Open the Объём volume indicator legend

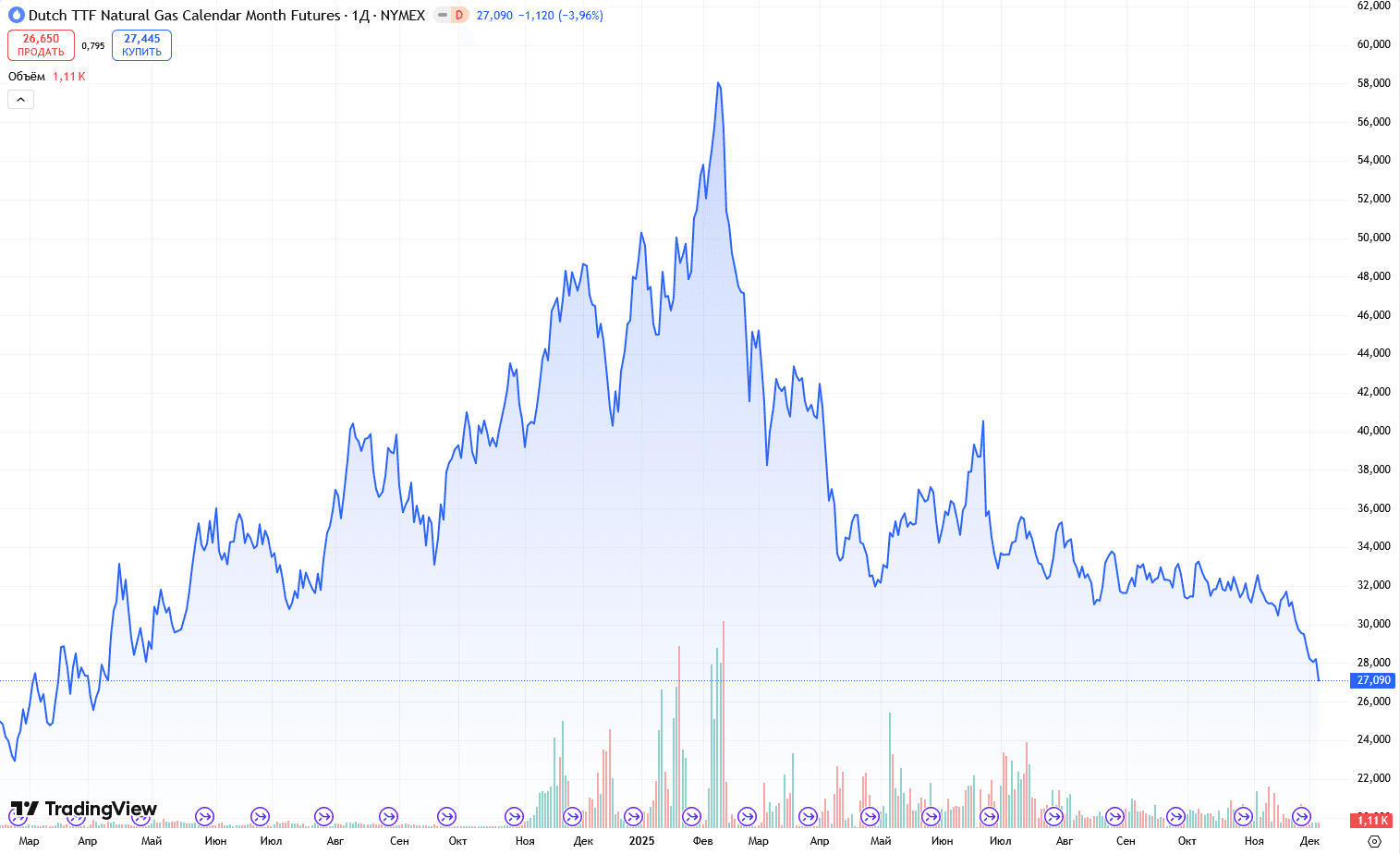click(x=27, y=77)
